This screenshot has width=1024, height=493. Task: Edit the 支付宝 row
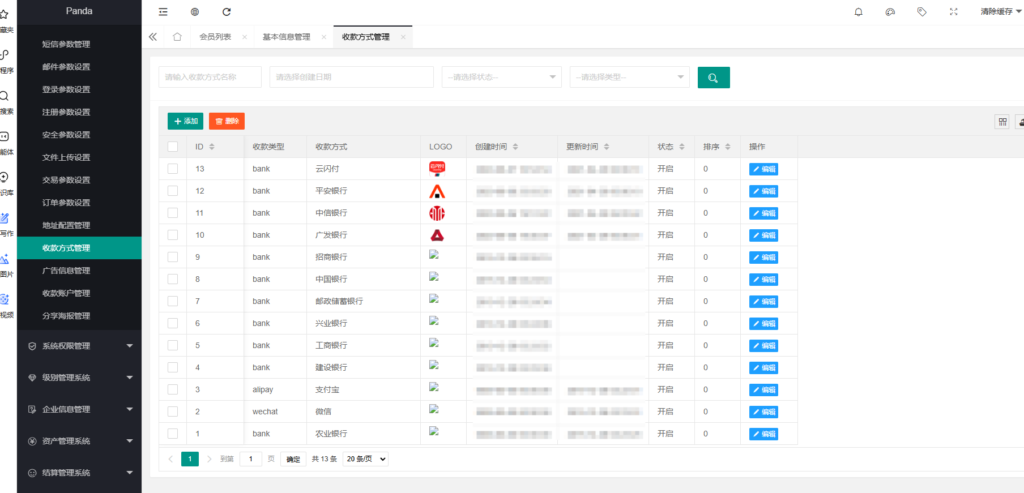tap(763, 390)
